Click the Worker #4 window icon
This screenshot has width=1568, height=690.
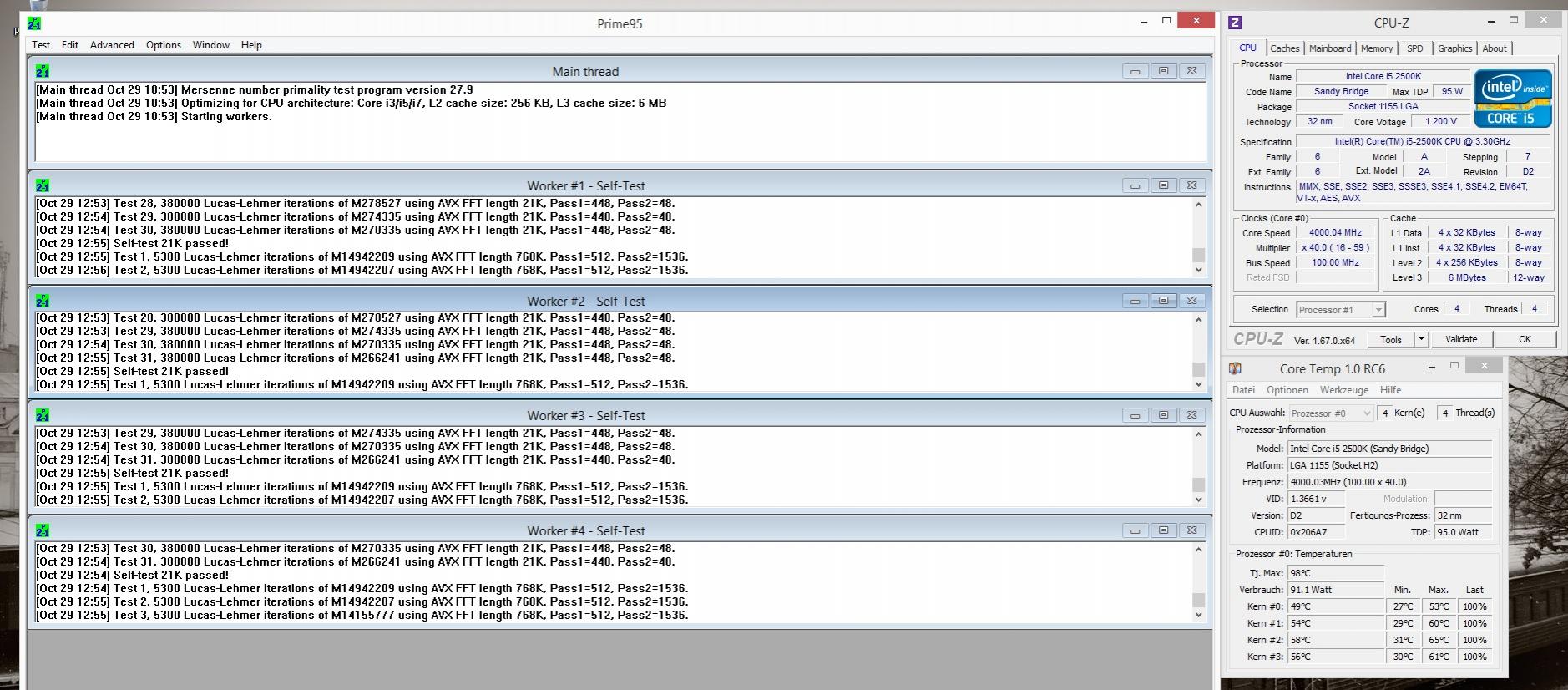click(x=43, y=530)
